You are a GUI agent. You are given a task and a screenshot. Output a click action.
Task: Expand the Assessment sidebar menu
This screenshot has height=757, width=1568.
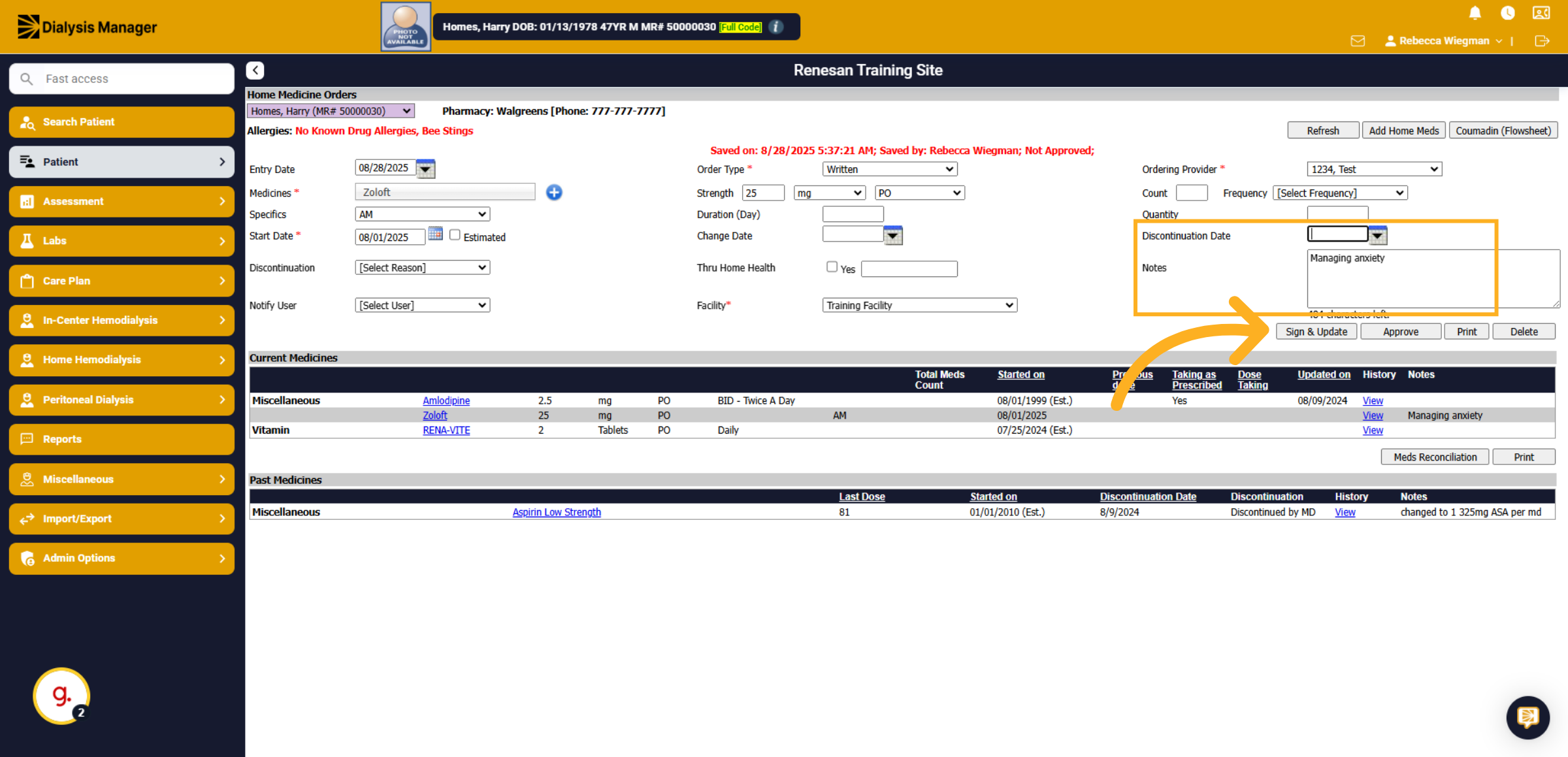(122, 201)
